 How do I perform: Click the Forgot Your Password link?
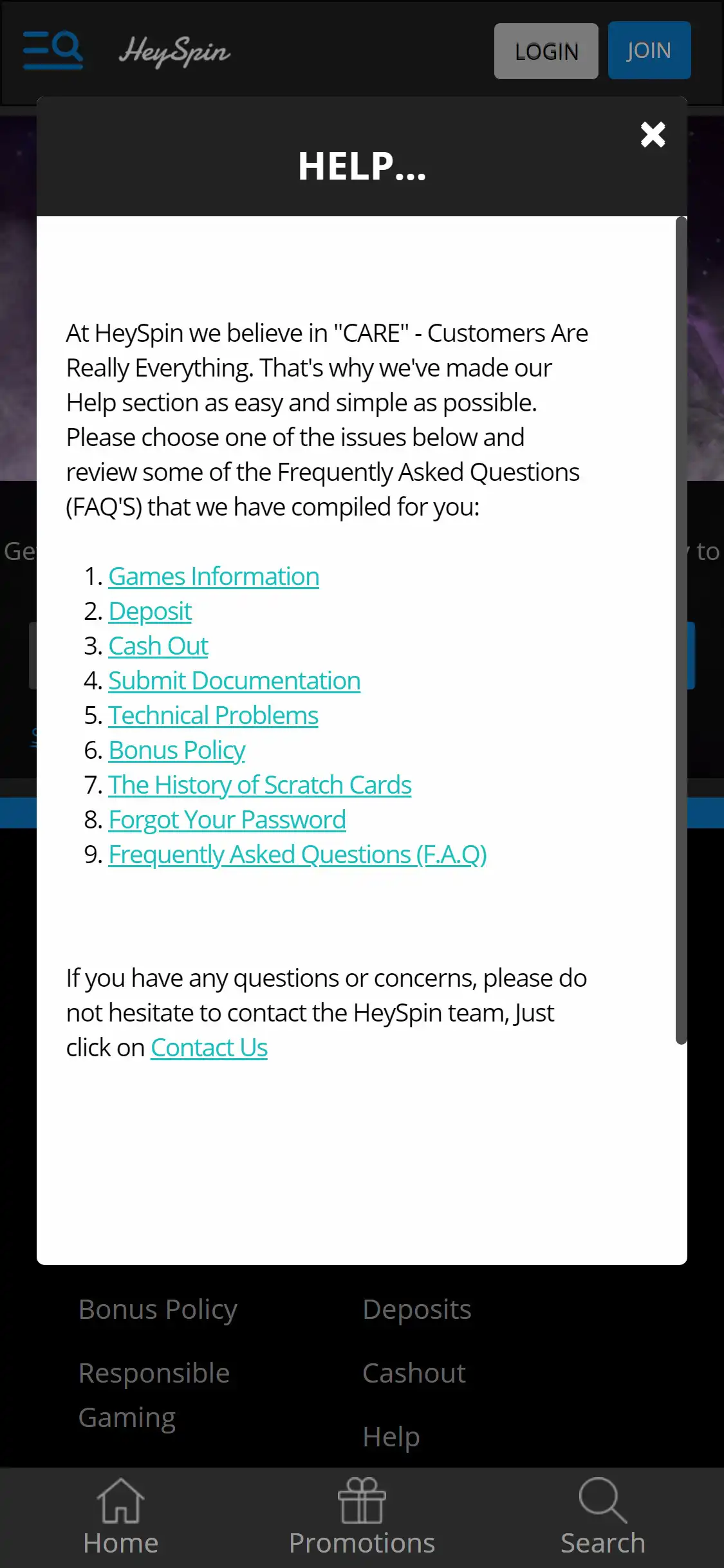pyautogui.click(x=227, y=820)
